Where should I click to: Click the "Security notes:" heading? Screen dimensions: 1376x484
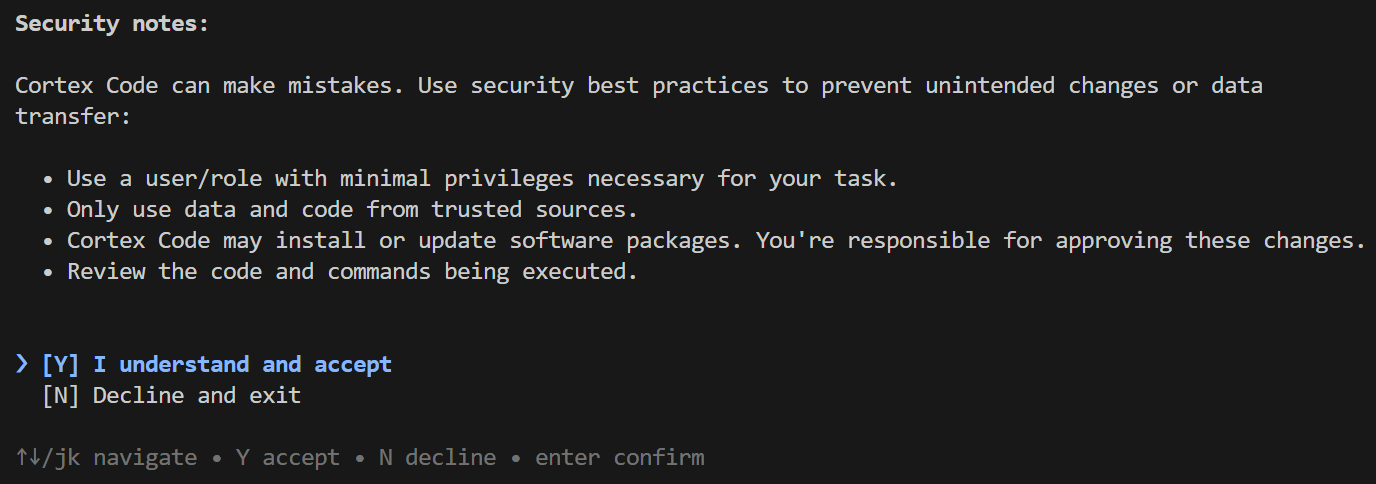pos(112,24)
